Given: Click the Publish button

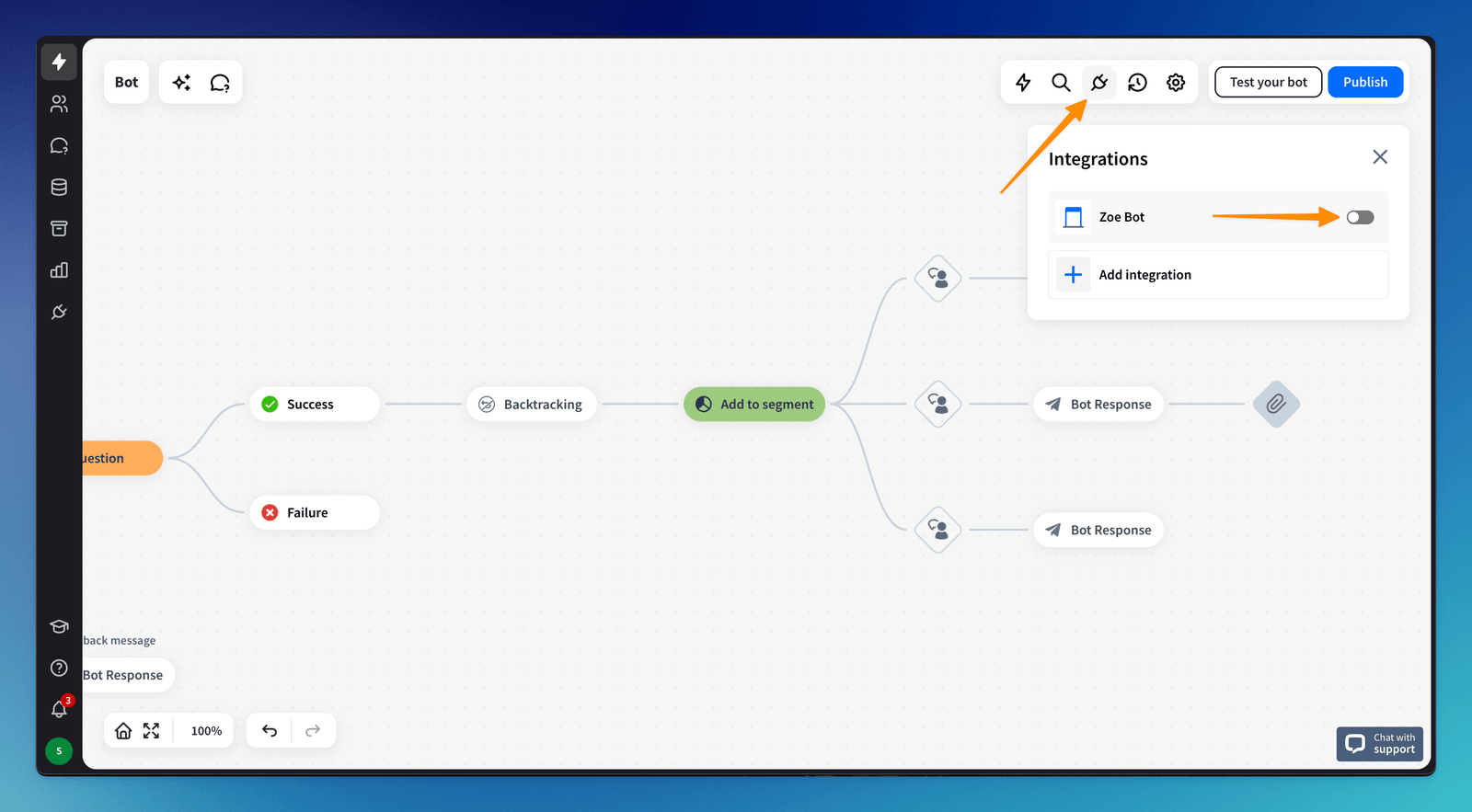Looking at the screenshot, I should pos(1365,82).
